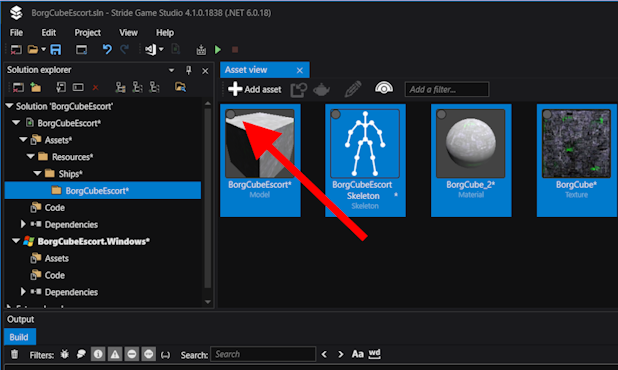Select the BorgCubeEscort Skeleton asset

pyautogui.click(x=365, y=160)
